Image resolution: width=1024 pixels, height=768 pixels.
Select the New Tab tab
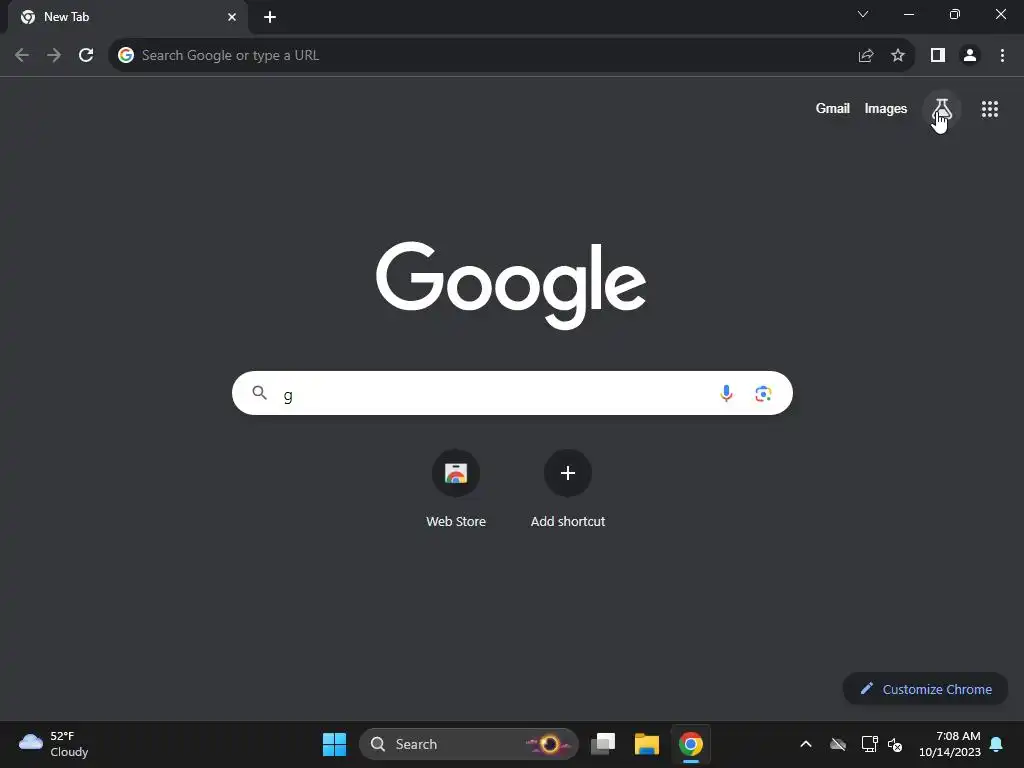click(x=128, y=17)
